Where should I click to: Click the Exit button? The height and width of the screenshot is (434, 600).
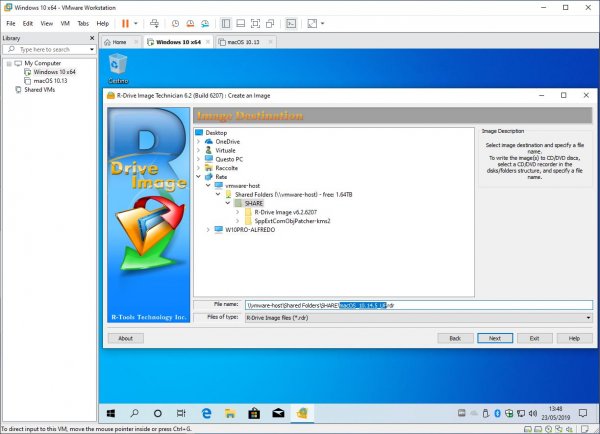(535, 338)
